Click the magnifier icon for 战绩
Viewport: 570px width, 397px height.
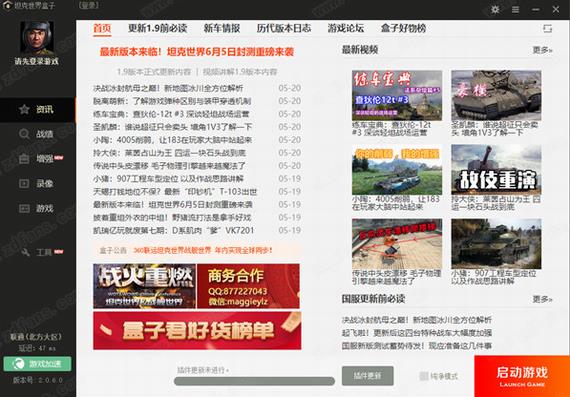24,134
